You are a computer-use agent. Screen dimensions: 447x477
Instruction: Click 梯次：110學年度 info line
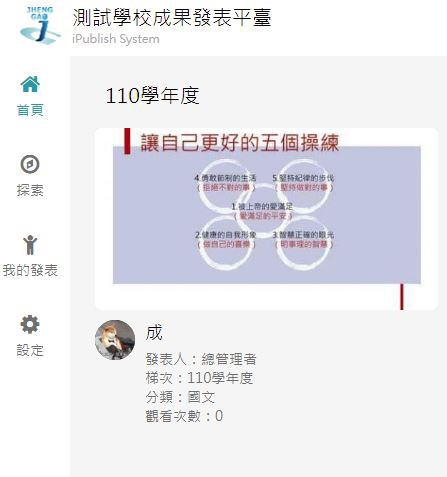coord(199,378)
